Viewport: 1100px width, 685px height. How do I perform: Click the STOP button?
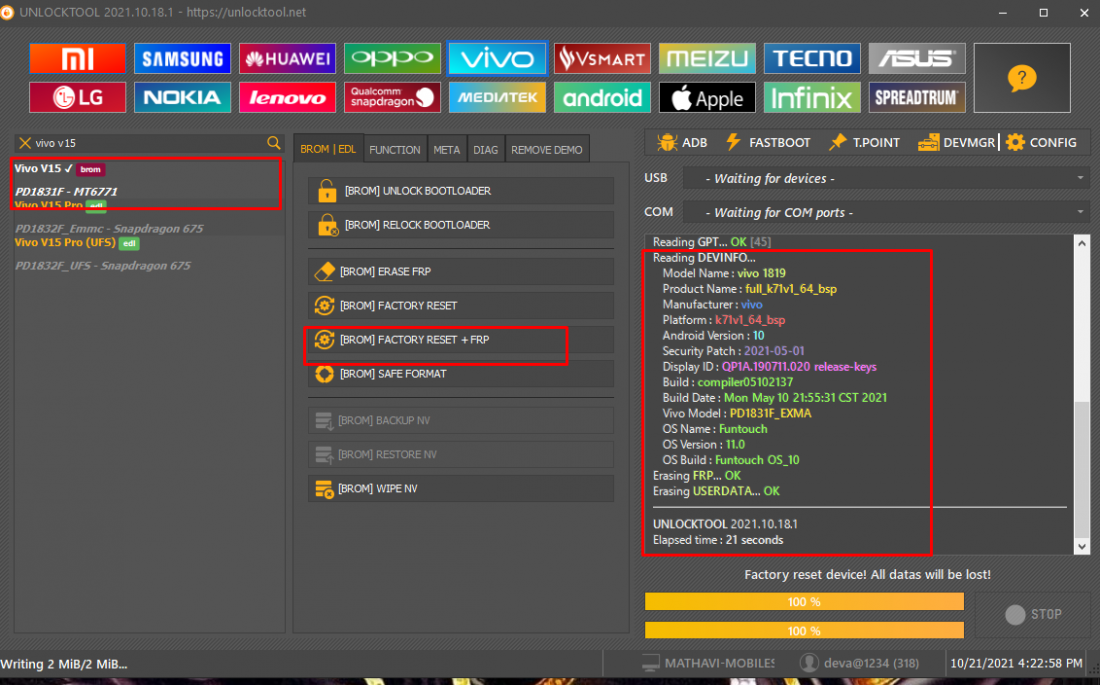coord(1033,615)
